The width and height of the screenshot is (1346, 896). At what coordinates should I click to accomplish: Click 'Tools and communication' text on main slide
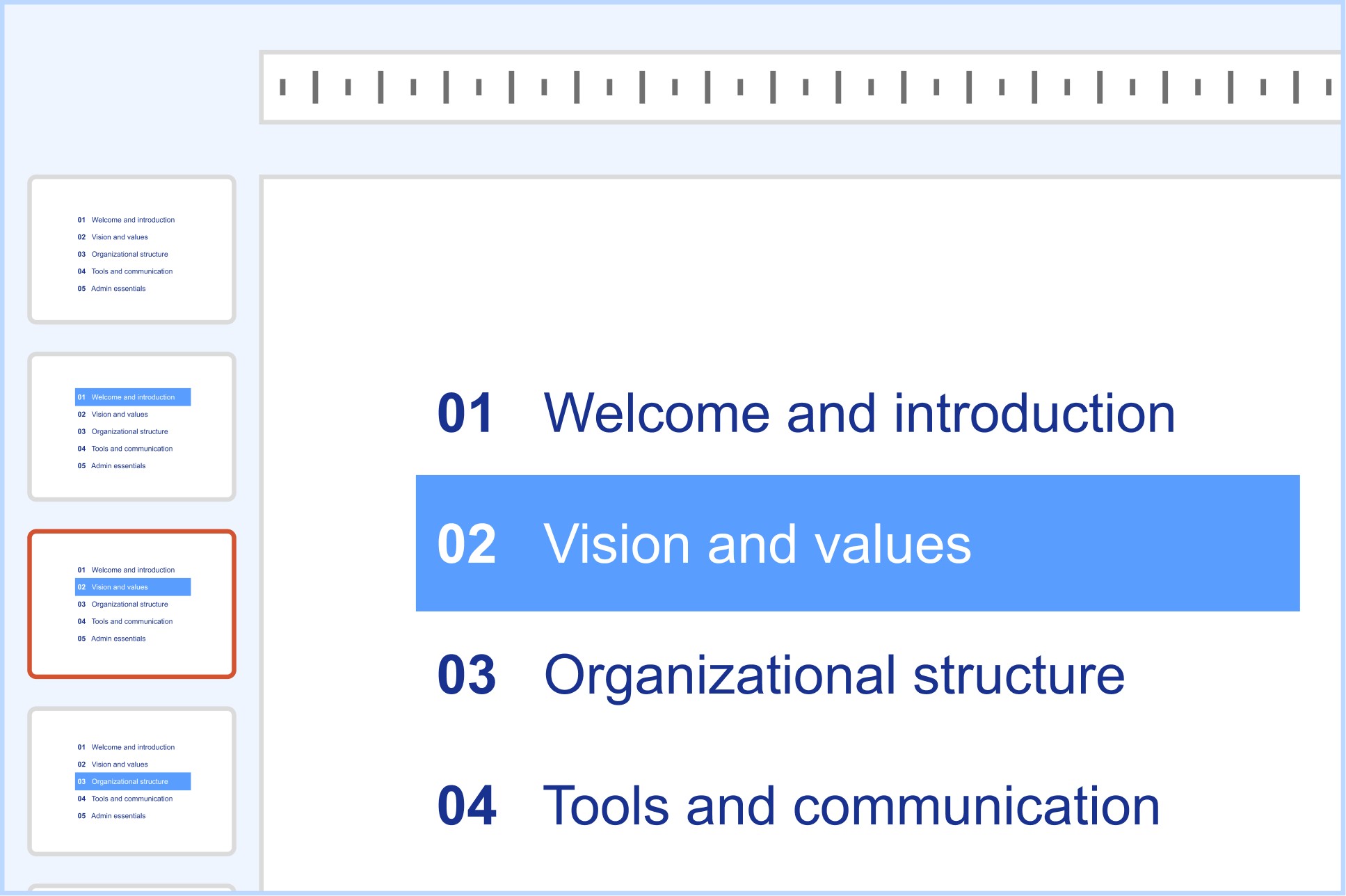click(851, 806)
